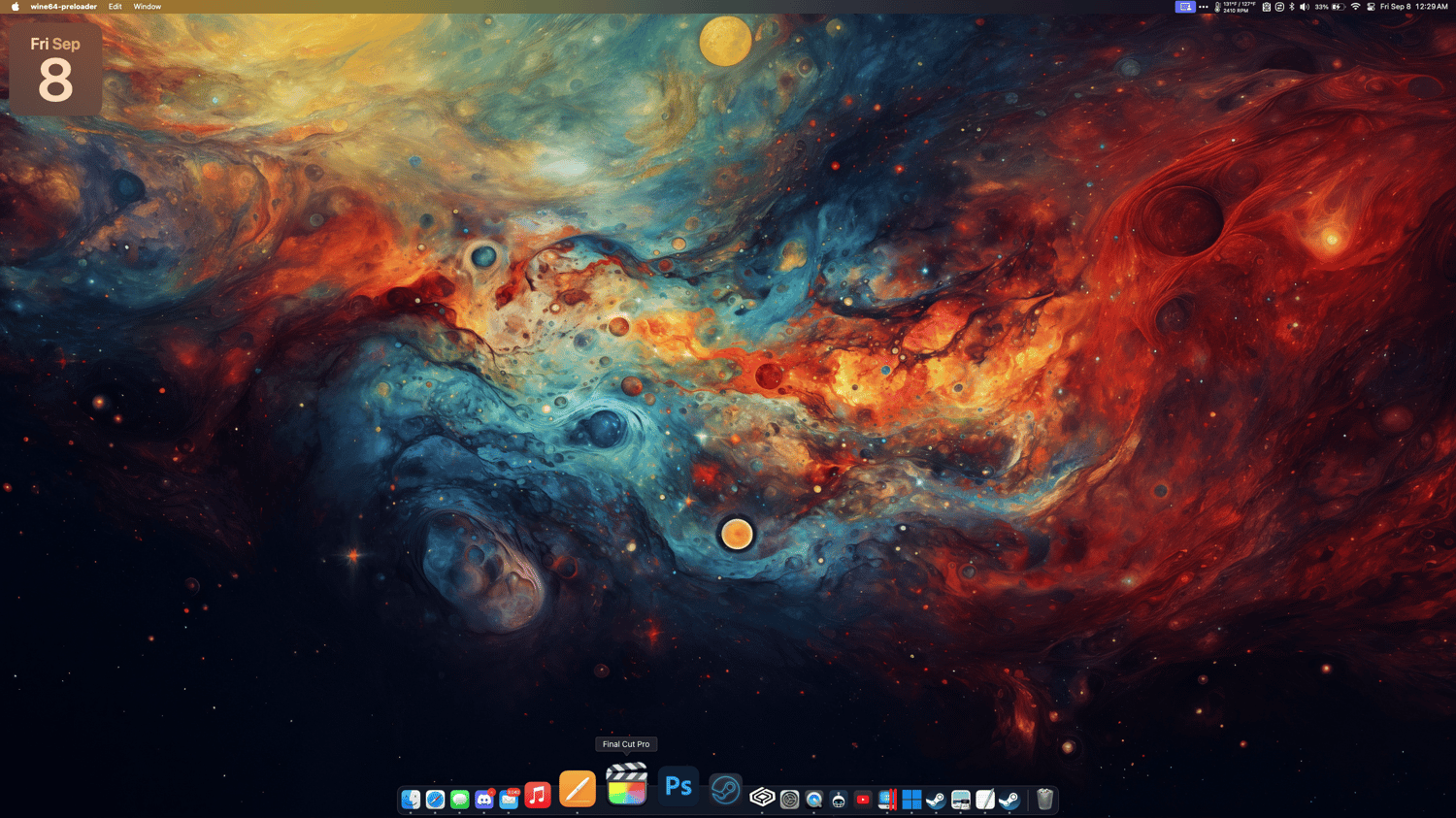Show battery status at 33%

click(1329, 7)
